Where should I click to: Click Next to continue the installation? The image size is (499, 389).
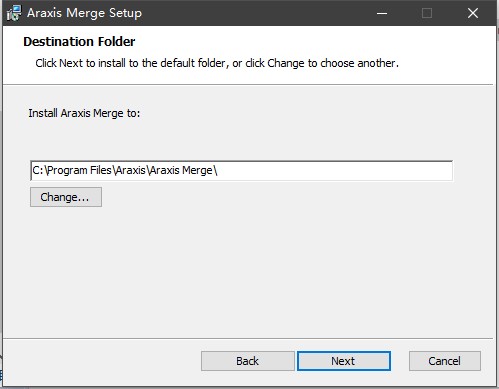pyautogui.click(x=344, y=361)
